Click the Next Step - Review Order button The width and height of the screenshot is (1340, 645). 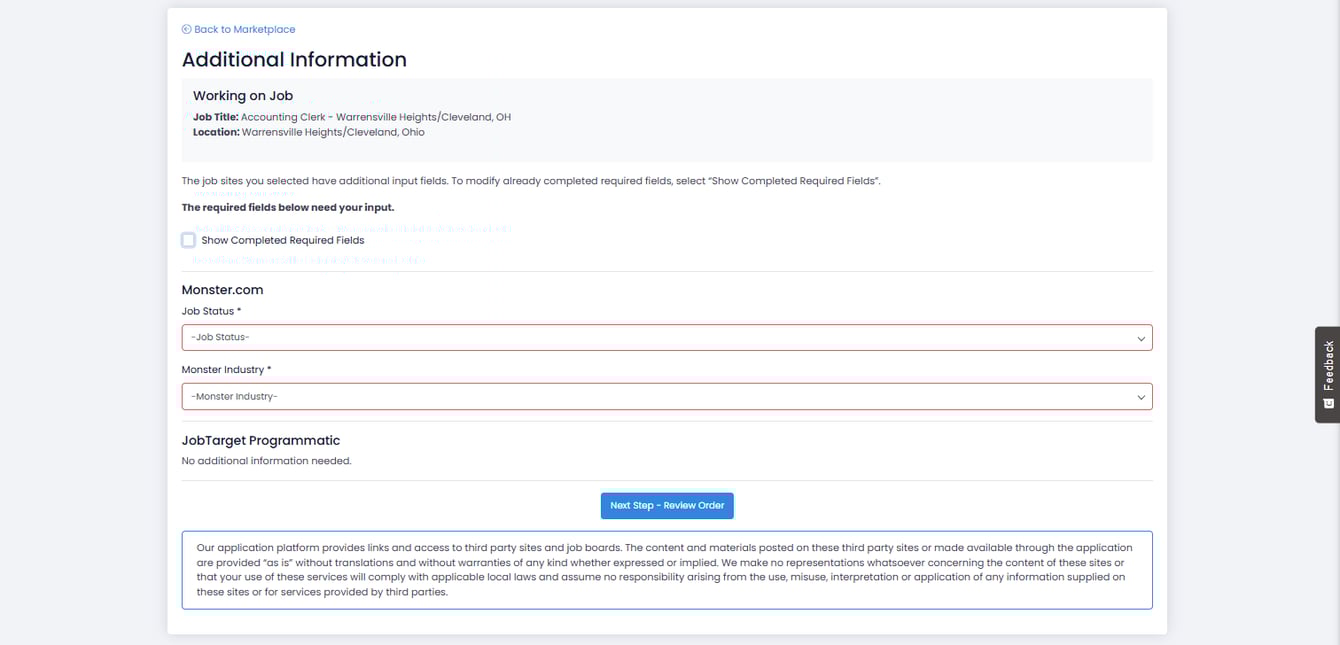(x=667, y=505)
